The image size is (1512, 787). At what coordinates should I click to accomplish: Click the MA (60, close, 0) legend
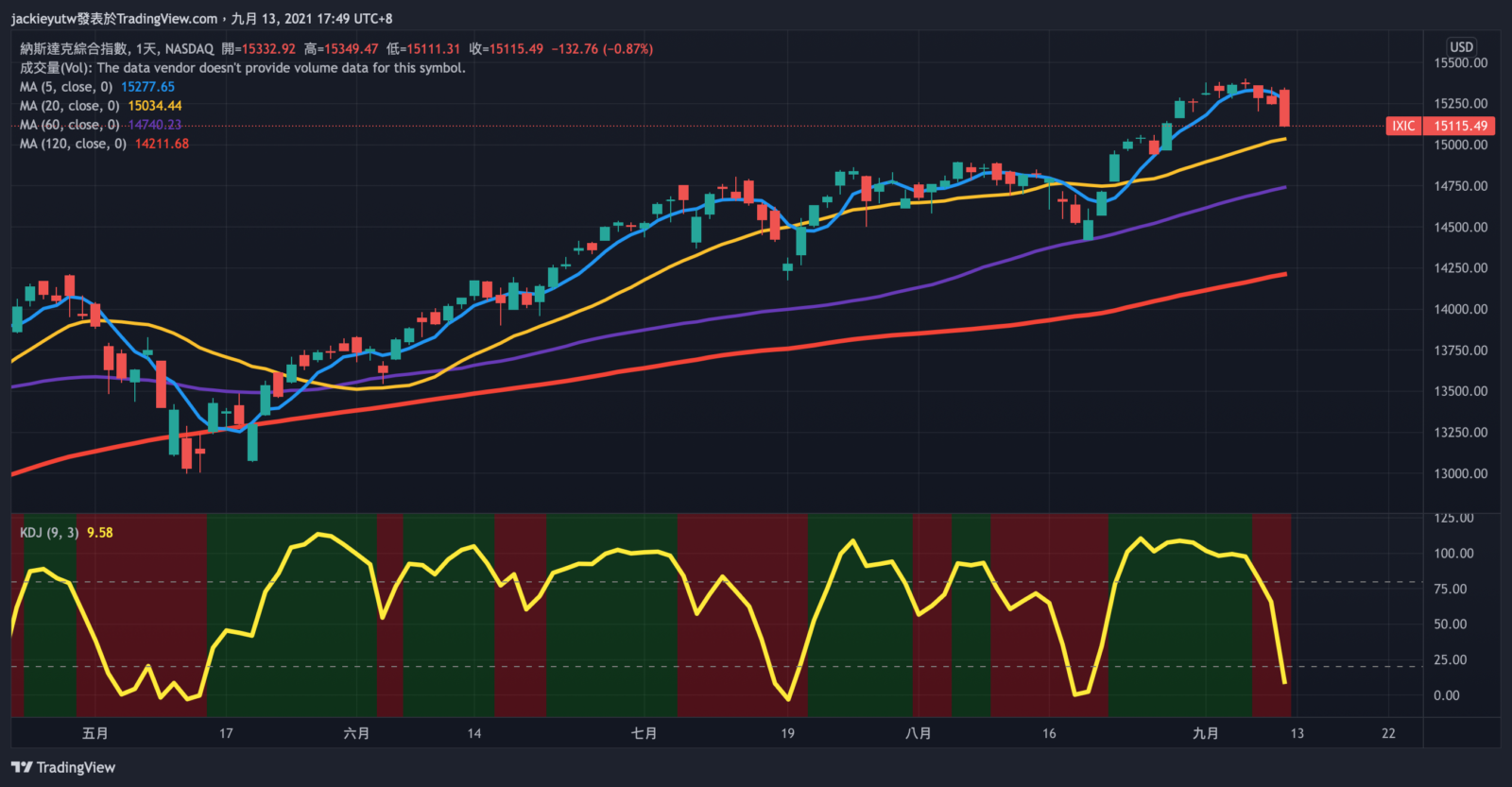tap(69, 125)
